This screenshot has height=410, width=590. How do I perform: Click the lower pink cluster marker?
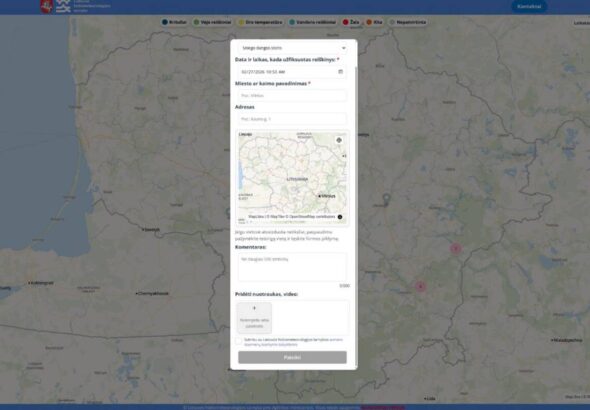point(421,287)
